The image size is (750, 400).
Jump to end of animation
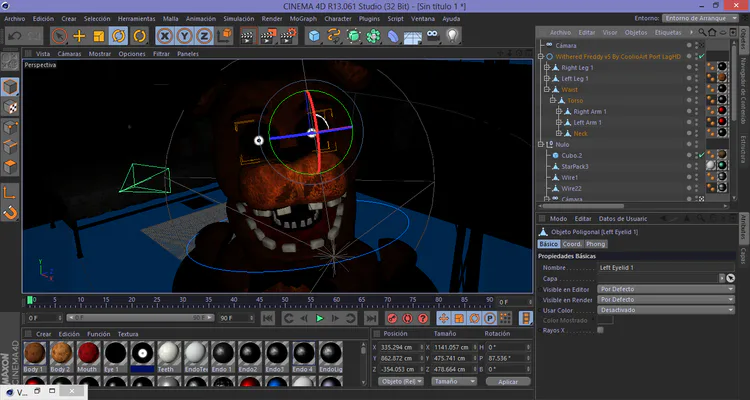(x=371, y=318)
